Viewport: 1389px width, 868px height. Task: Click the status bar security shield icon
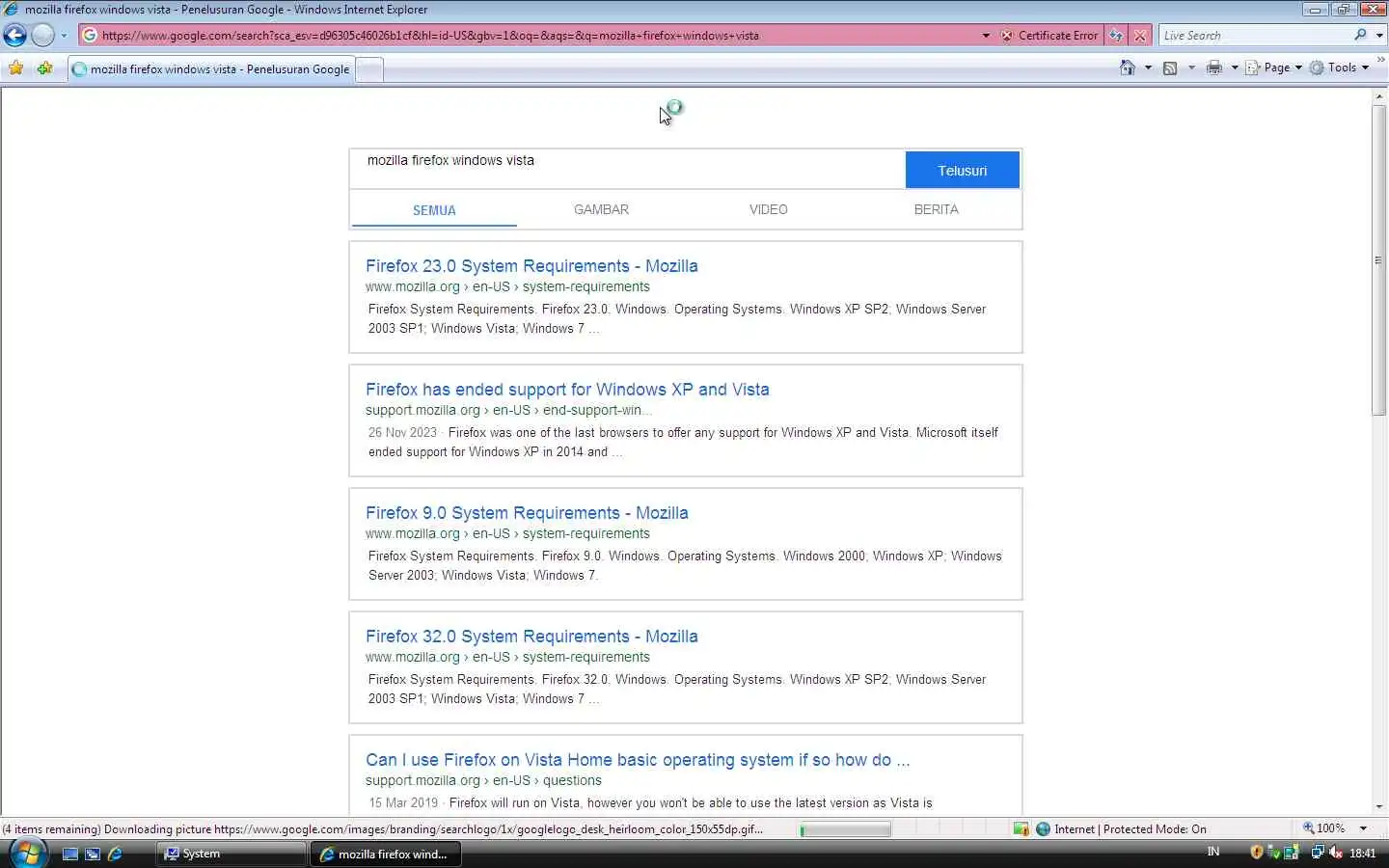(1021, 828)
